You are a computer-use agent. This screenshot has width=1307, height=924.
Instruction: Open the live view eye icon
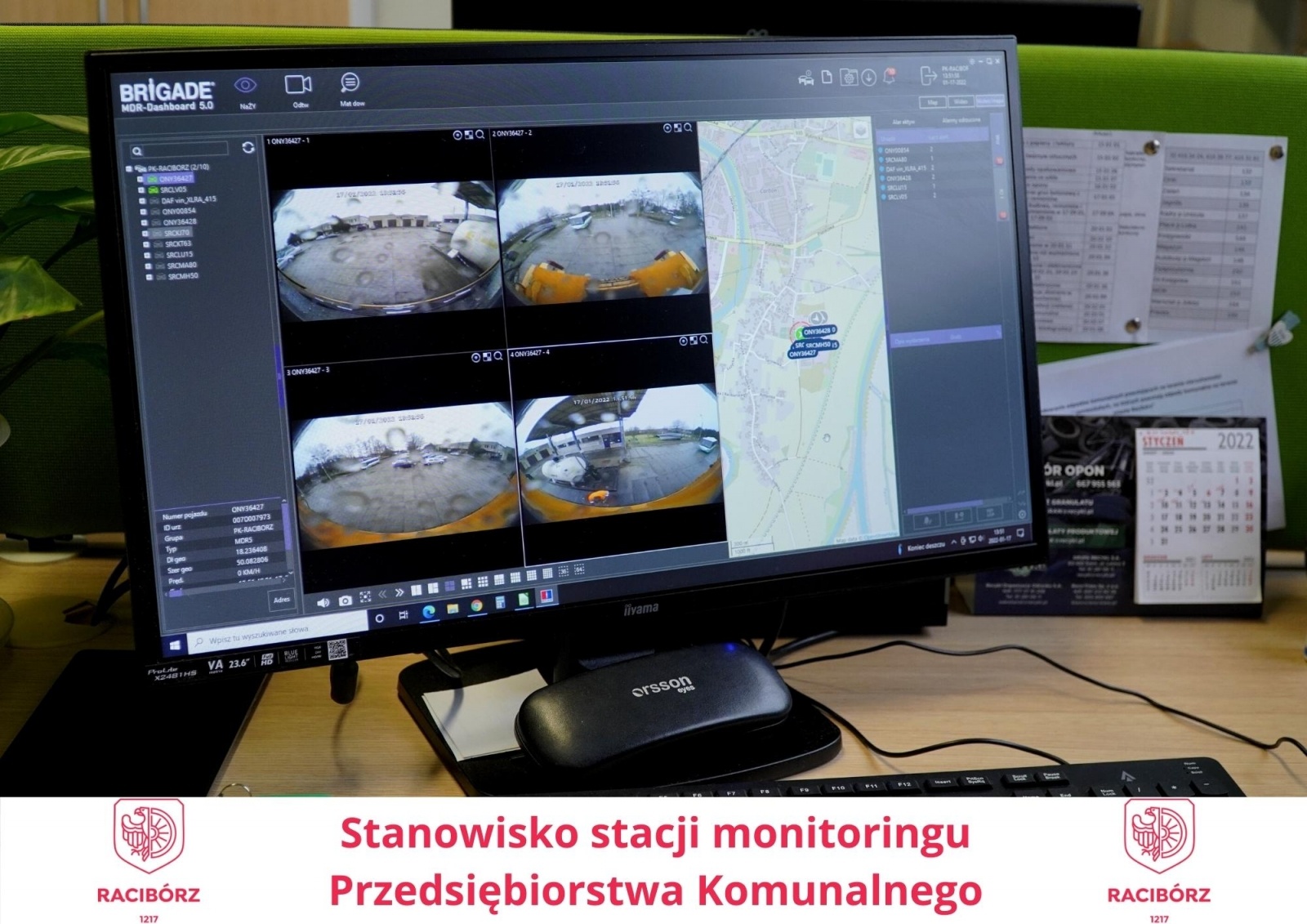(246, 85)
